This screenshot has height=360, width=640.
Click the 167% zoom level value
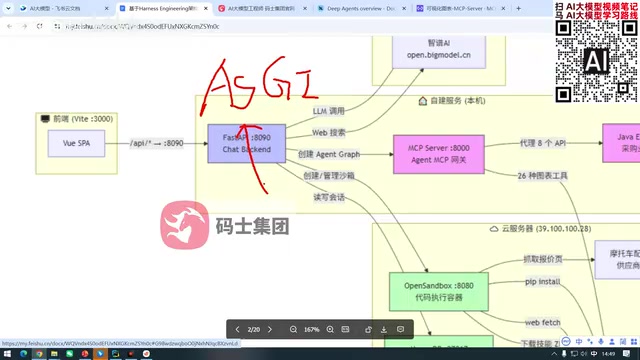[x=311, y=329]
